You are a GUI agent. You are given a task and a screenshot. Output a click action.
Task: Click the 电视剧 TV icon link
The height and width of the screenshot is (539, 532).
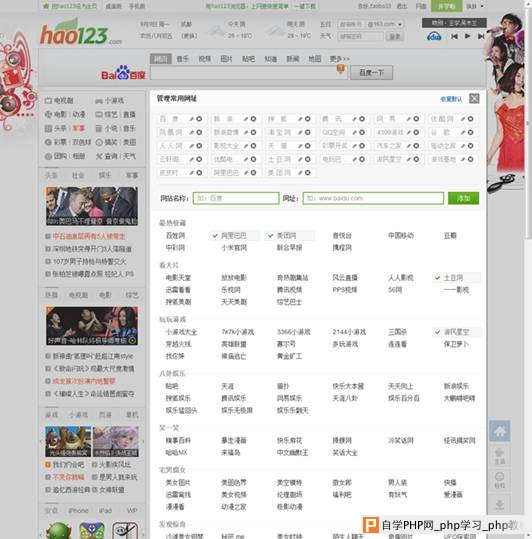pos(59,100)
